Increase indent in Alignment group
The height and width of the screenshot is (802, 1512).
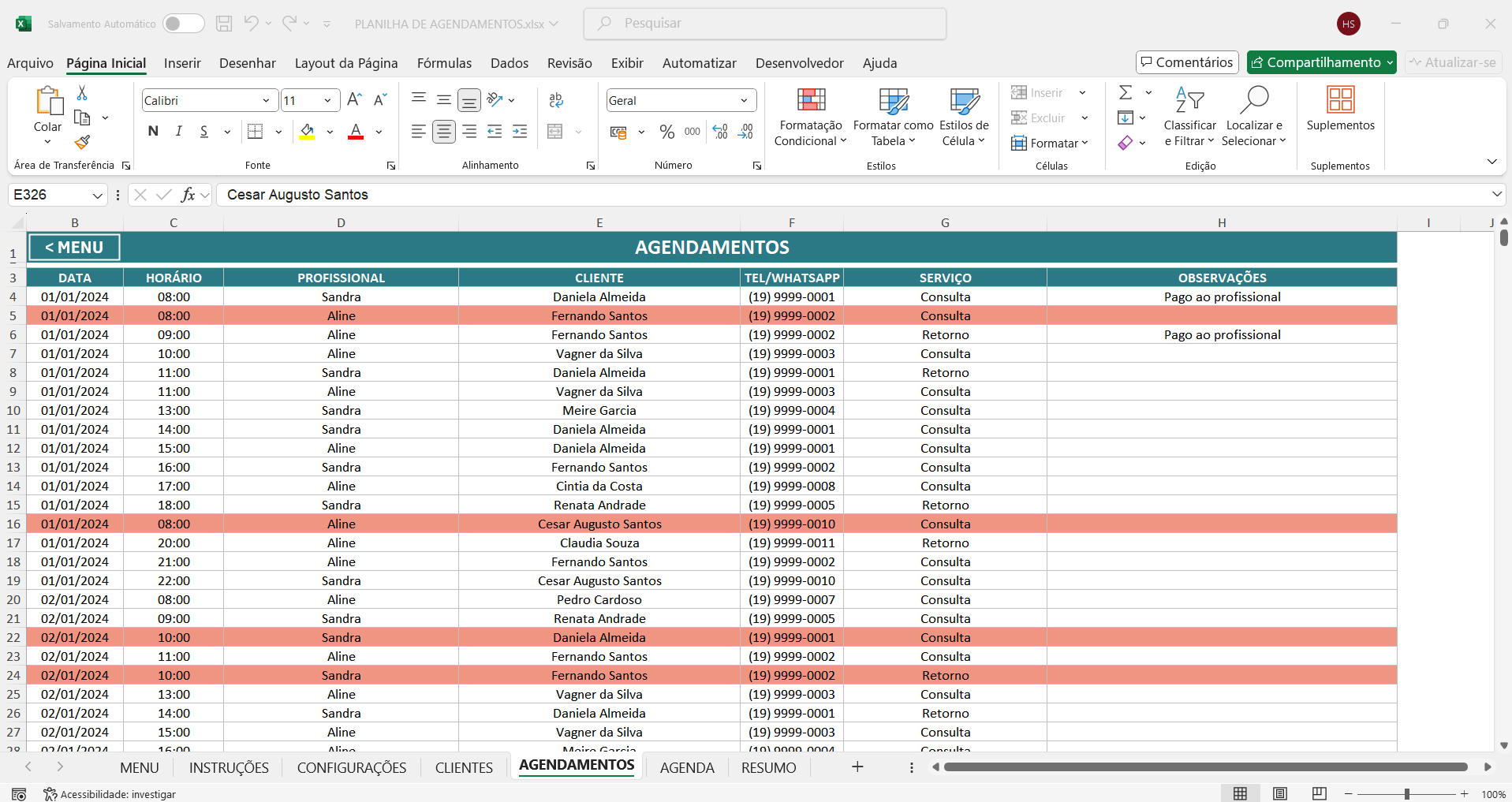520,132
